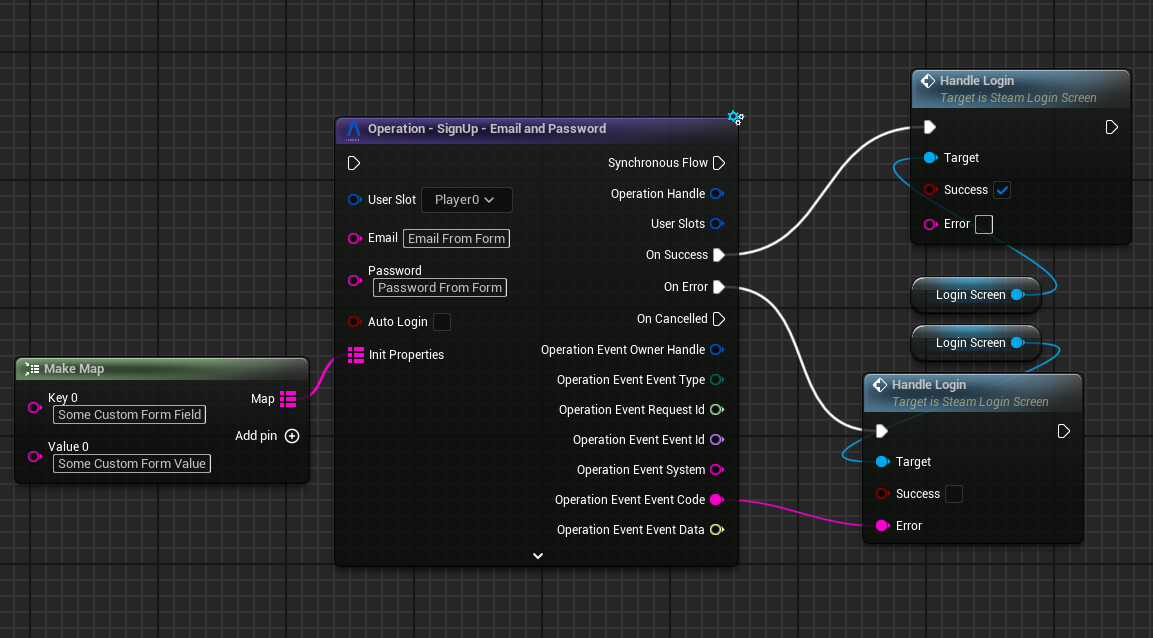The image size is (1153, 638).
Task: Select the upper Login Screen variable node
Action: 970,295
